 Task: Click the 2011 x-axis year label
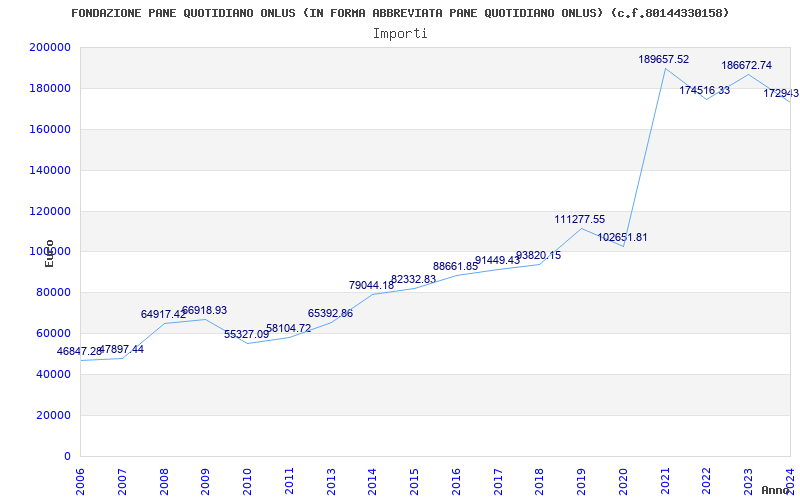[x=289, y=482]
